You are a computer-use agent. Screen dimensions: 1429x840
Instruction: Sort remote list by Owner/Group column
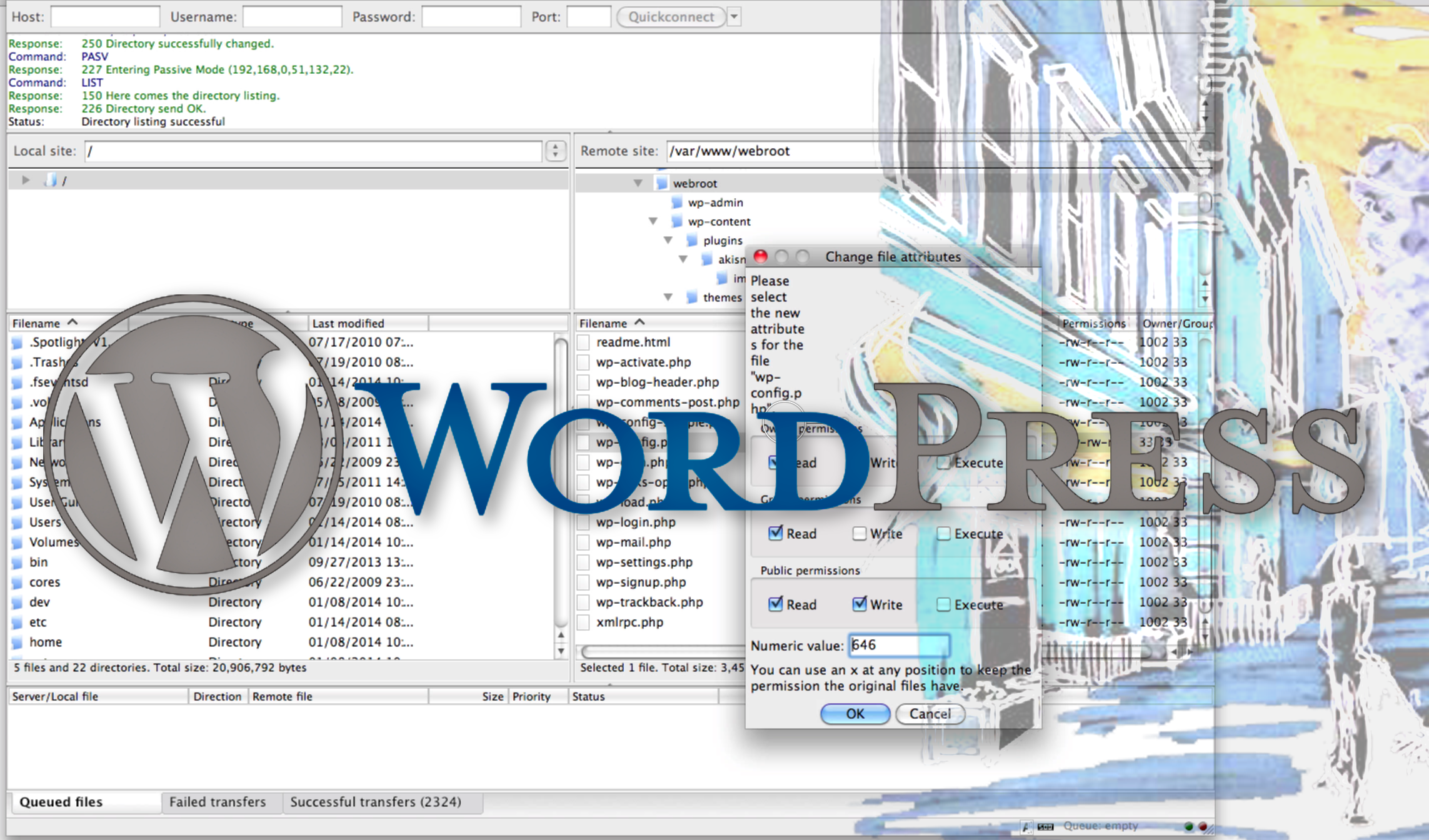point(1176,323)
